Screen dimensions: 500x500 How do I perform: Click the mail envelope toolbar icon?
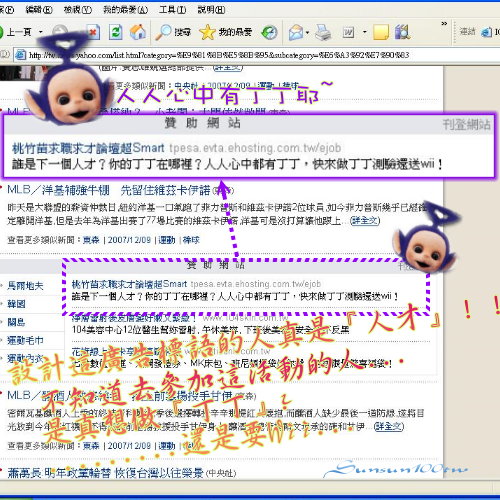[296, 32]
